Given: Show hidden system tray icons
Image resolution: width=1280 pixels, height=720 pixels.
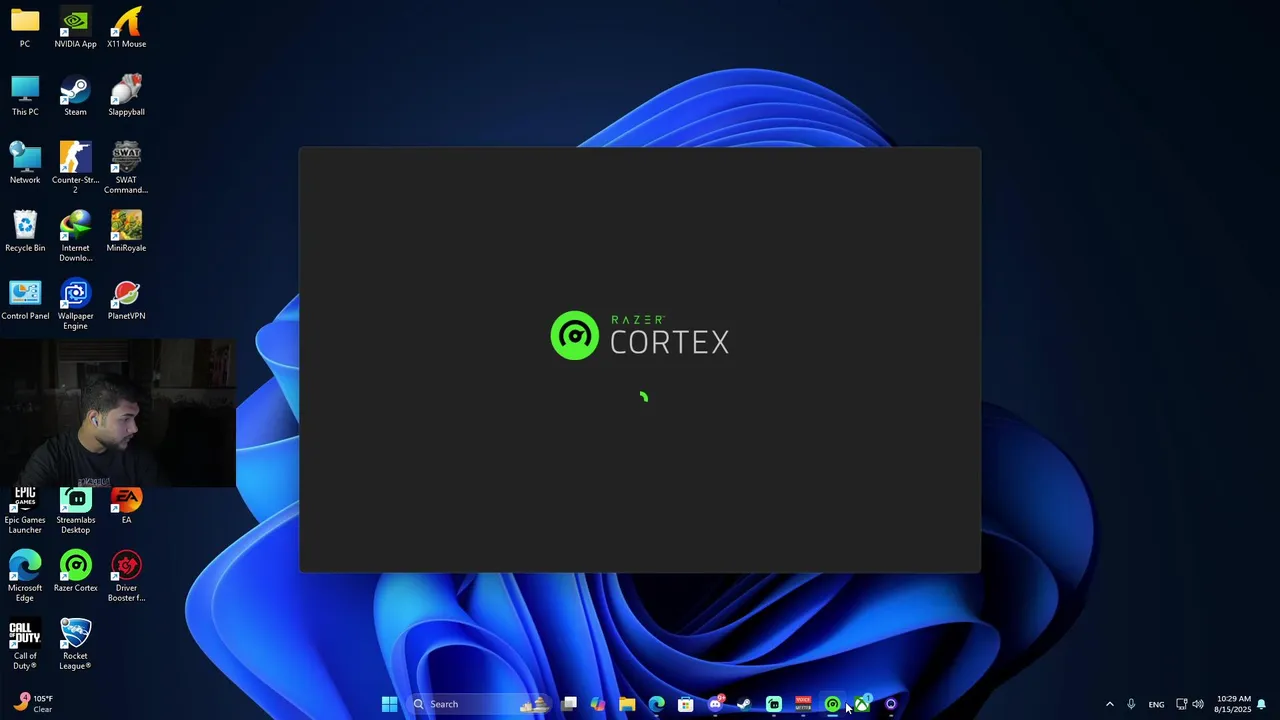Looking at the screenshot, I should point(1109,704).
